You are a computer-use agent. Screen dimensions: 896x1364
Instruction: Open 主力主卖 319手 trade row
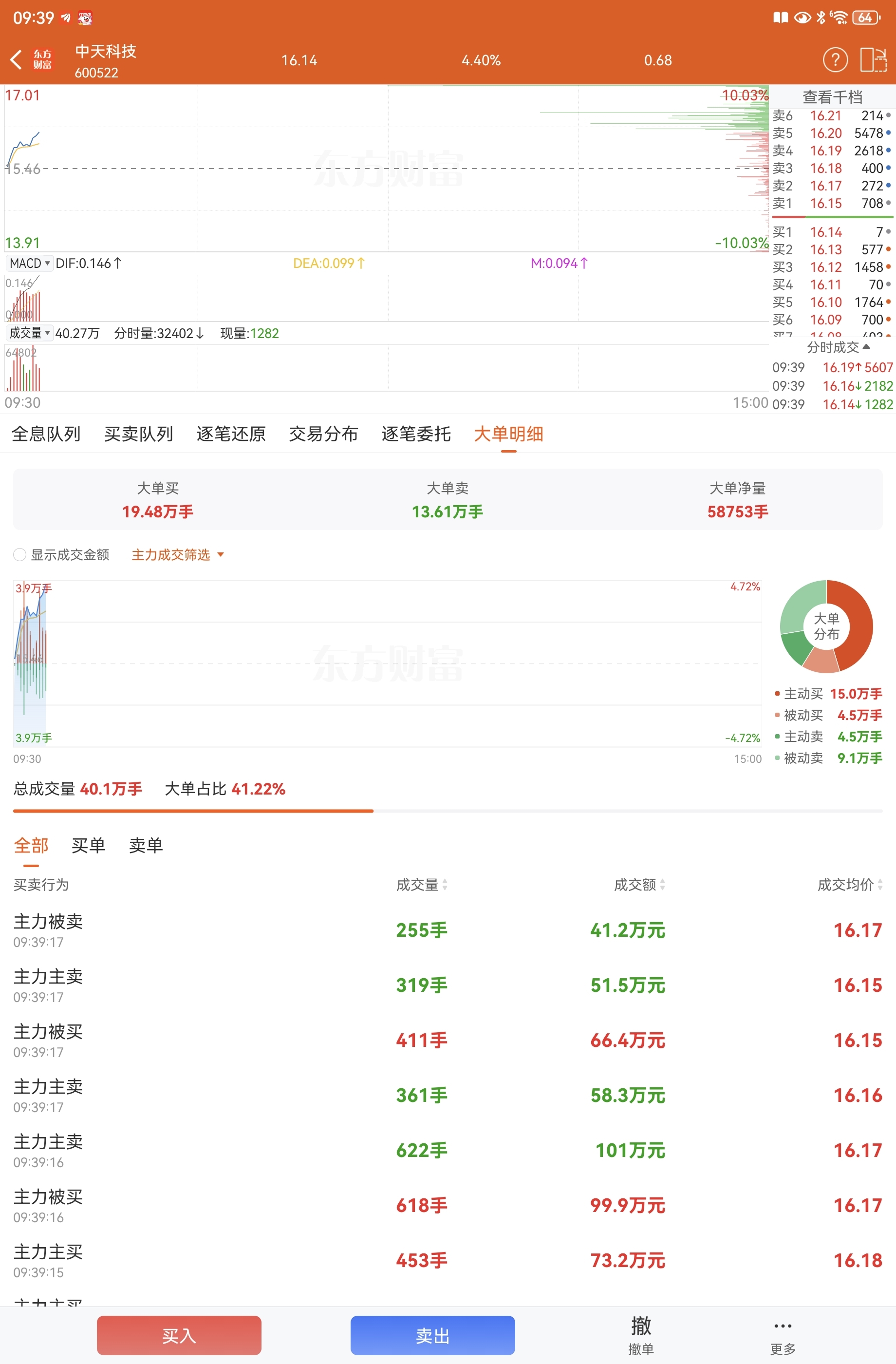[448, 986]
